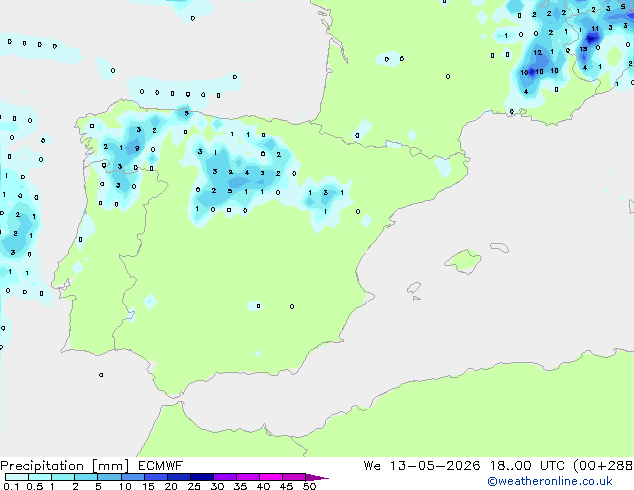The width and height of the screenshot is (634, 490).
Task: Click the 'Precipitation [mm]' title text
Action: click(x=64, y=466)
